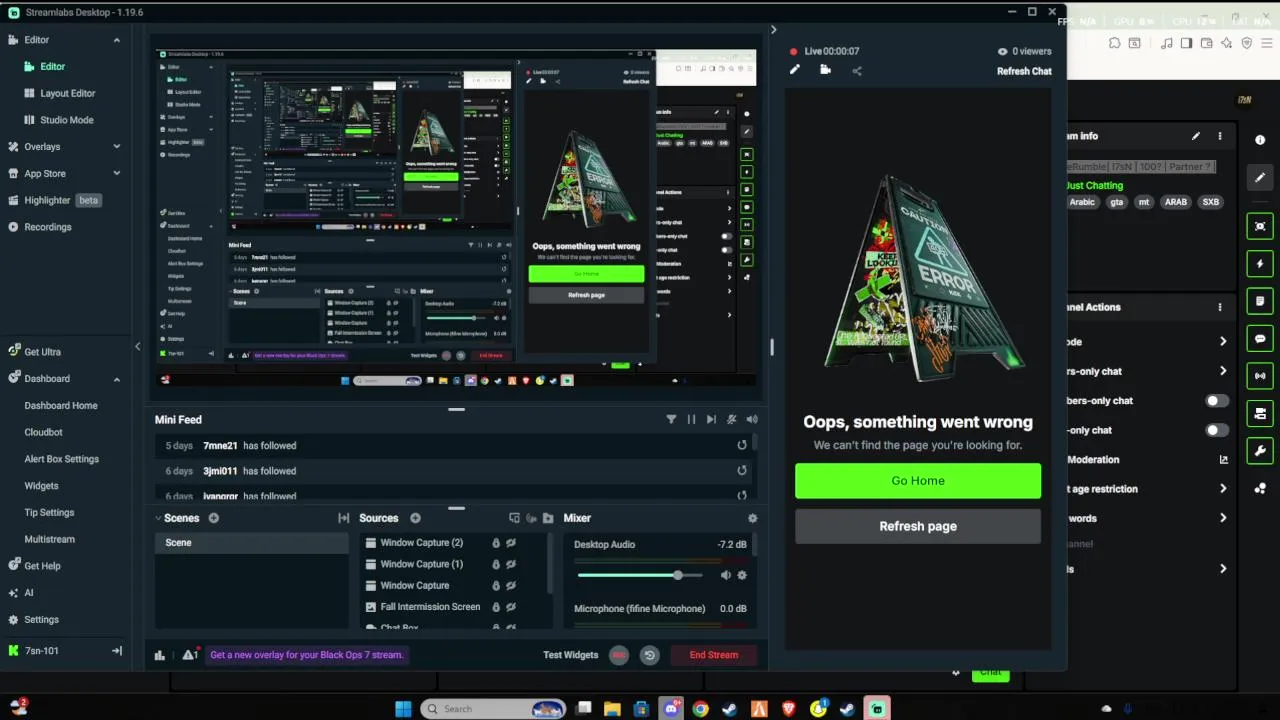Open Studio Mode in the sidebar

click(67, 120)
